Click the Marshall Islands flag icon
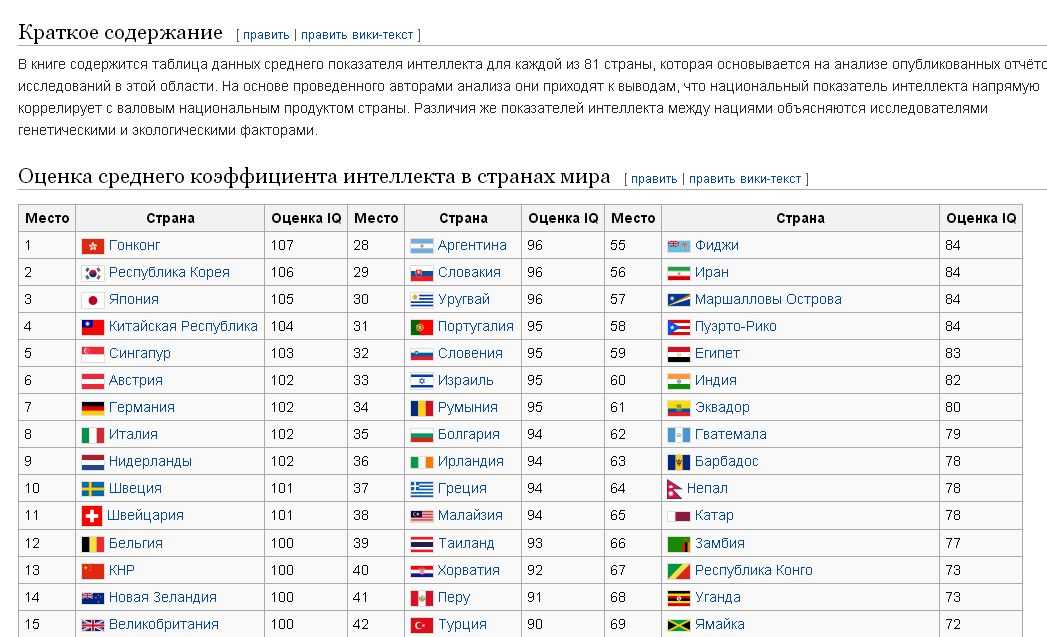Viewport: 1047px width, 637px height. pyautogui.click(x=678, y=300)
